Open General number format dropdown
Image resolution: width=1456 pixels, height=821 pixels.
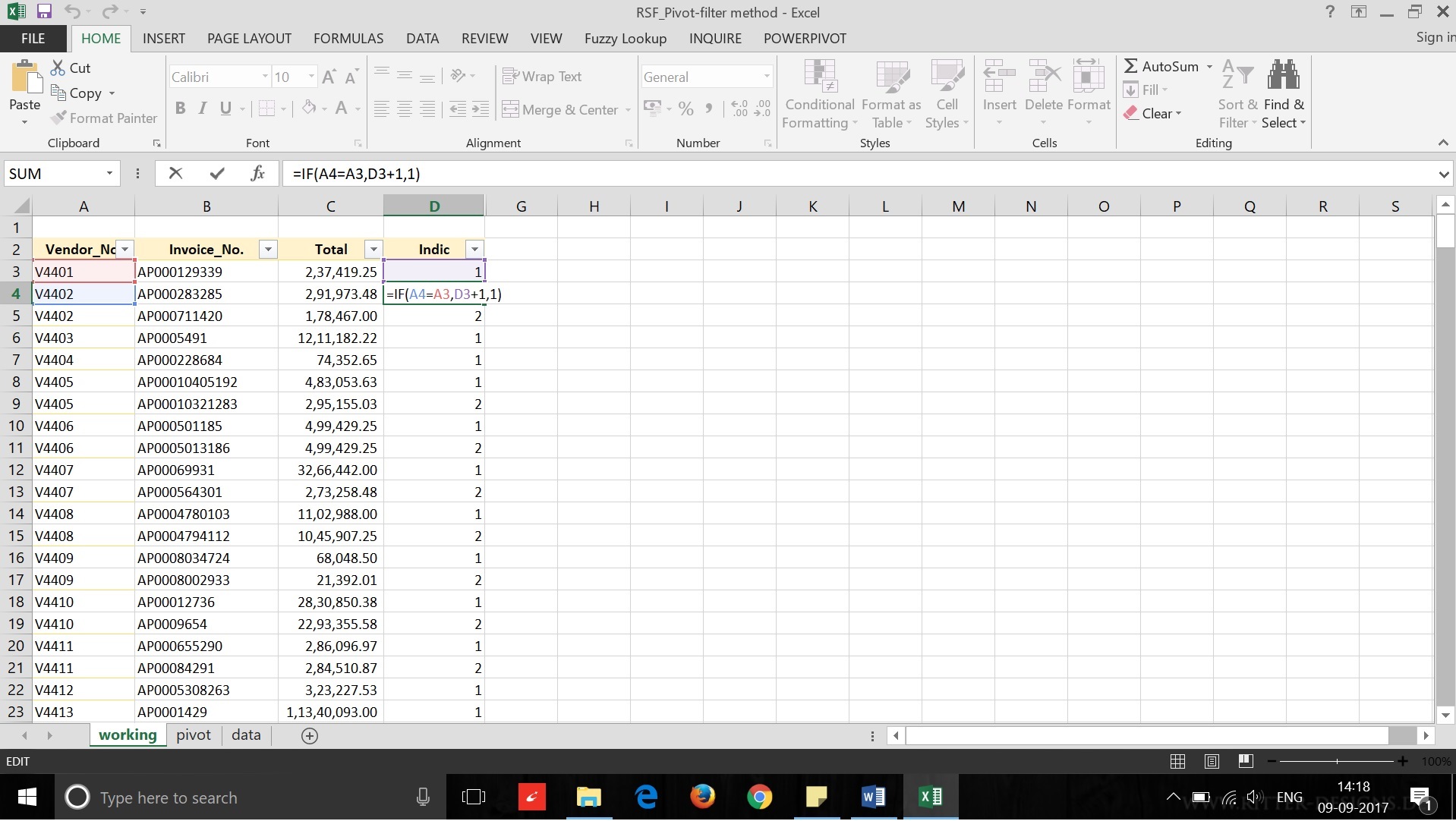[767, 77]
